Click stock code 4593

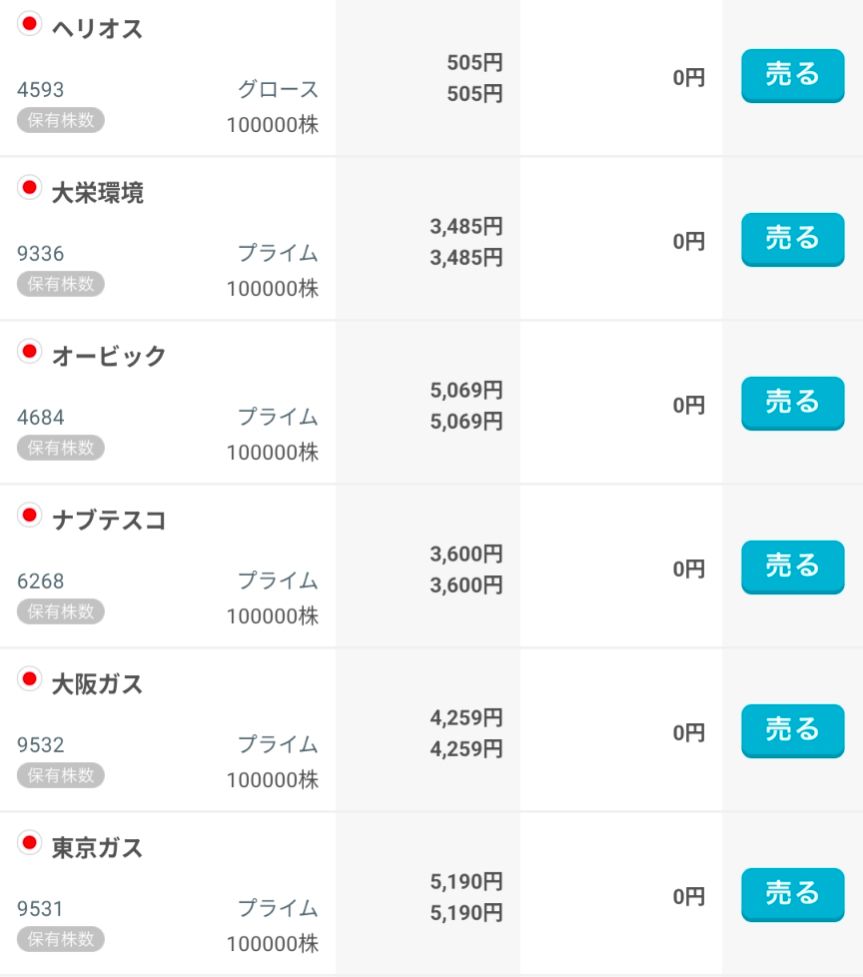pos(40,90)
